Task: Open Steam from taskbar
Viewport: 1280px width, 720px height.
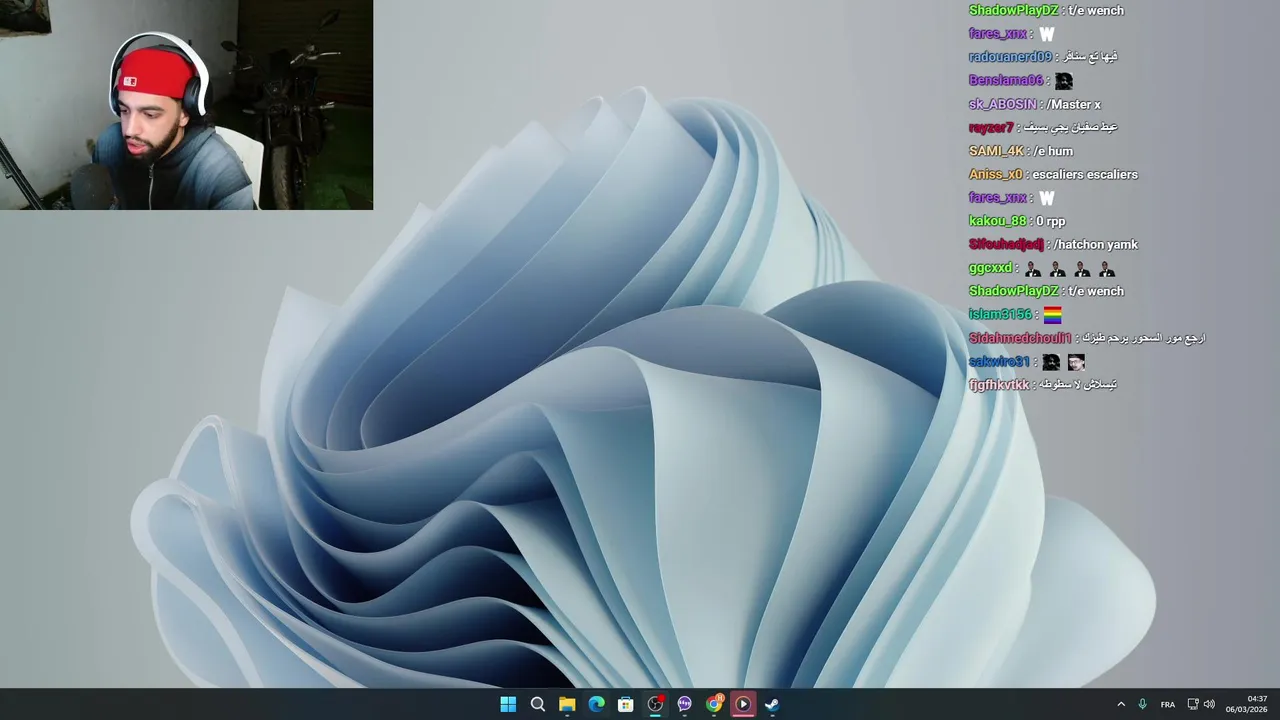Action: 772,704
